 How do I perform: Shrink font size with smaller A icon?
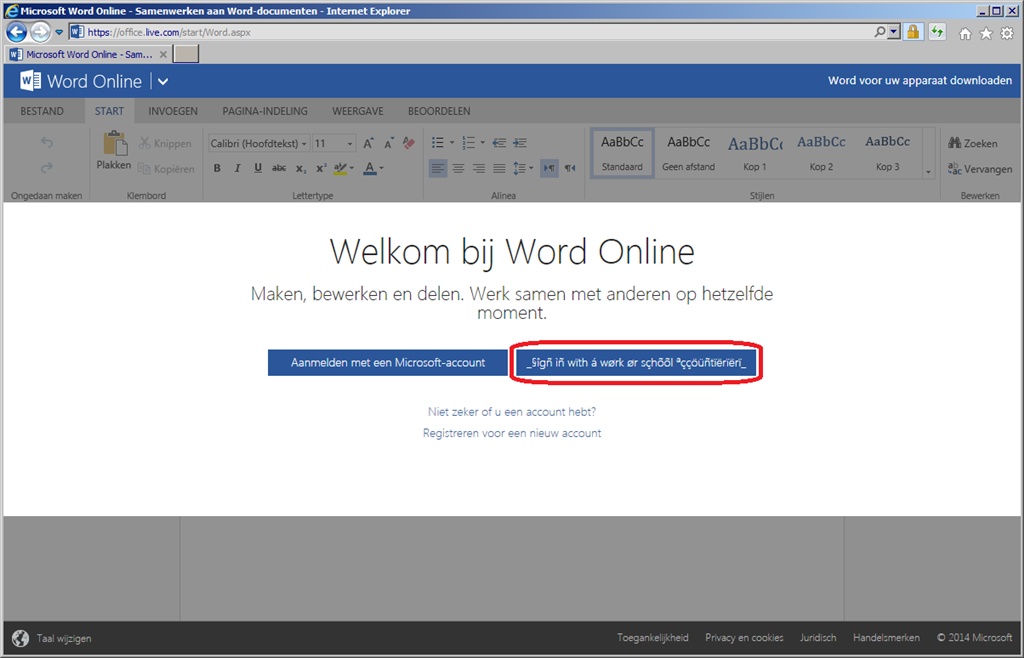[x=389, y=143]
